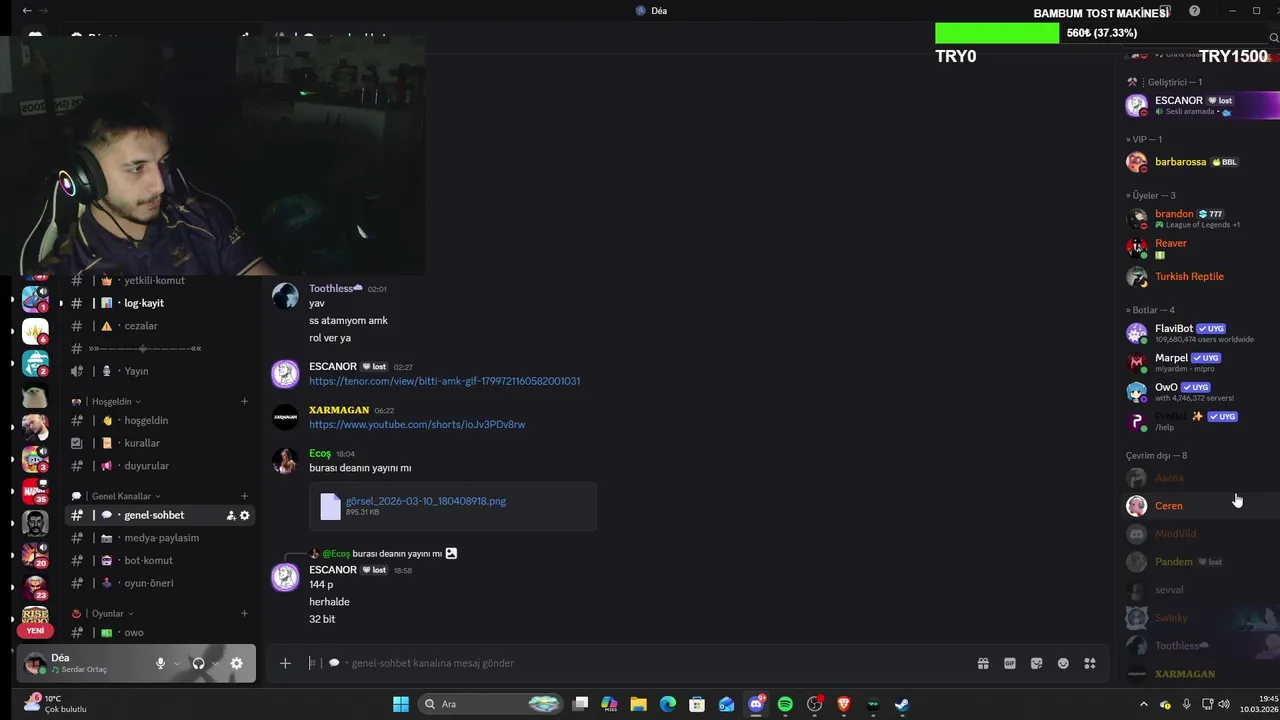Image resolution: width=1280 pixels, height=720 pixels.
Task: Open the emoji picker in message bar
Action: click(1063, 663)
